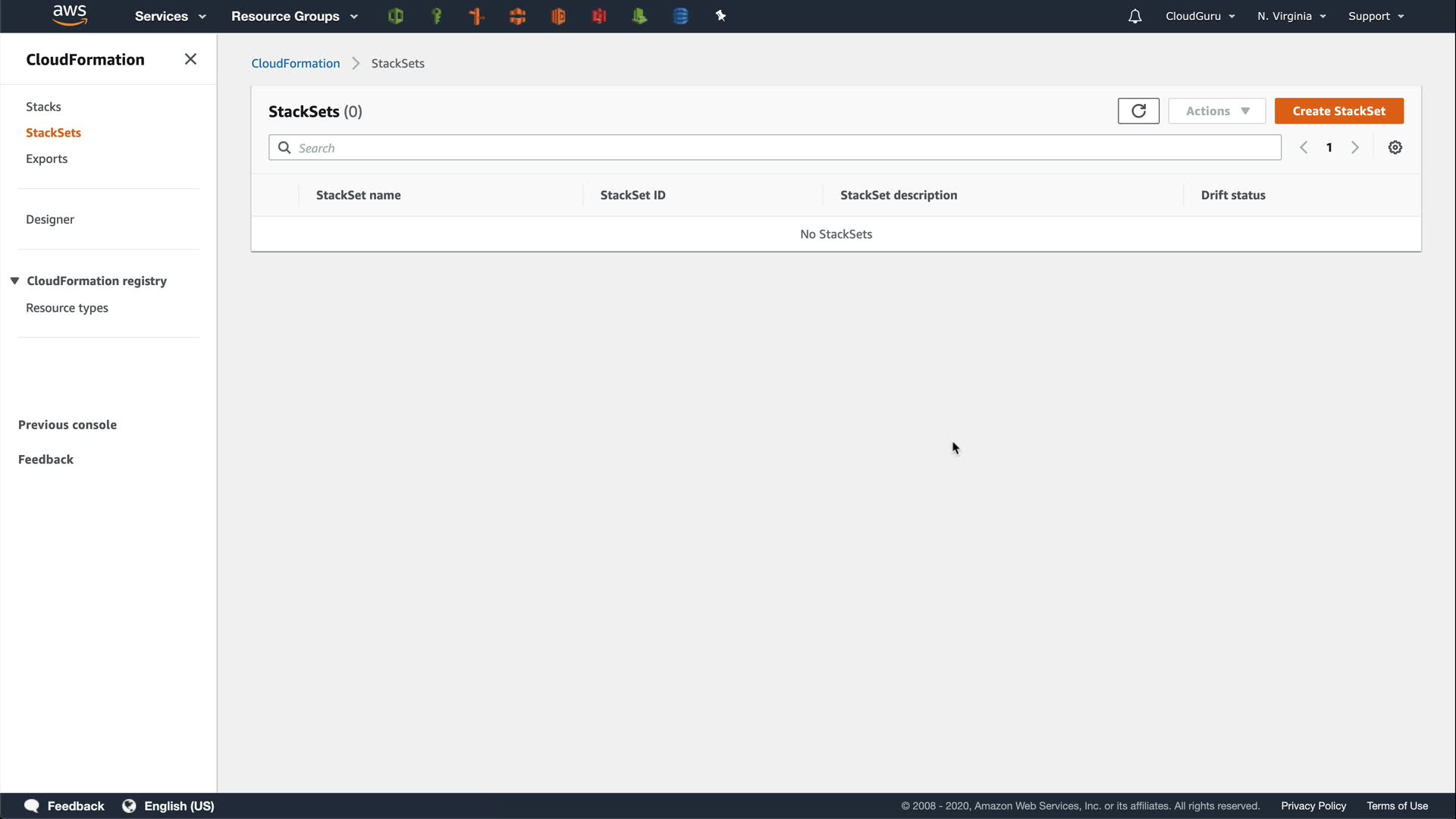Click the AWS logo home icon
This screenshot has height=819, width=1456.
(70, 15)
